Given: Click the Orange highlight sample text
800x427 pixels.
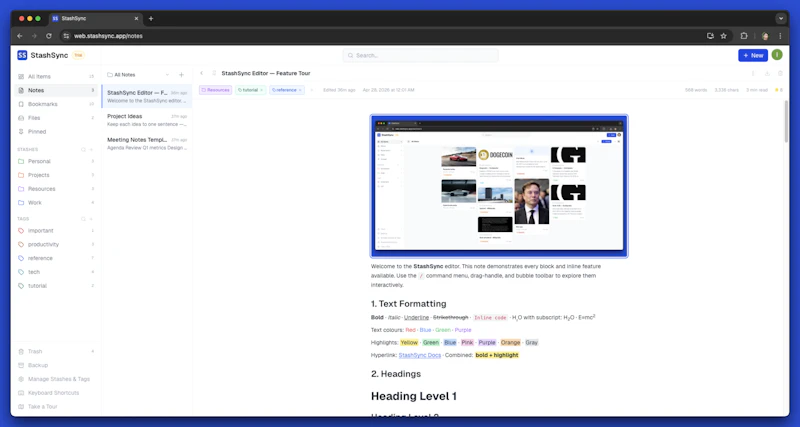Looking at the screenshot, I should [510, 342].
